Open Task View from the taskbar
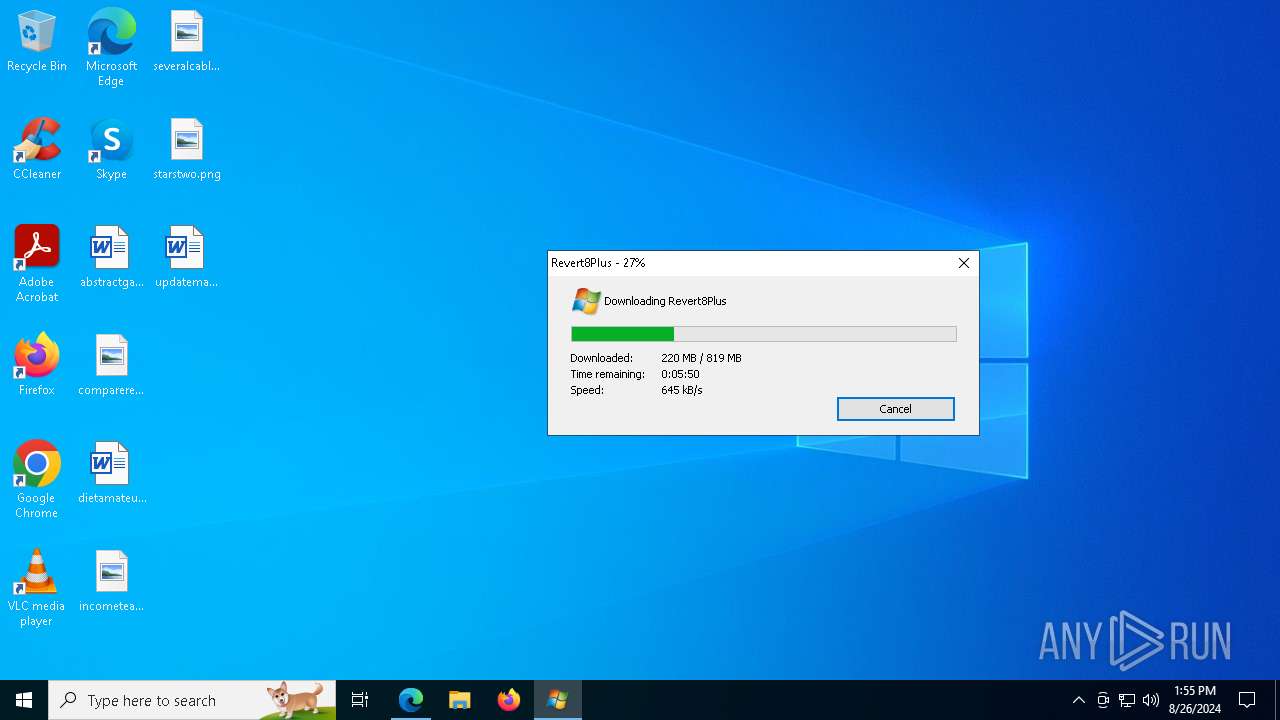This screenshot has height=720, width=1280. pyautogui.click(x=360, y=700)
